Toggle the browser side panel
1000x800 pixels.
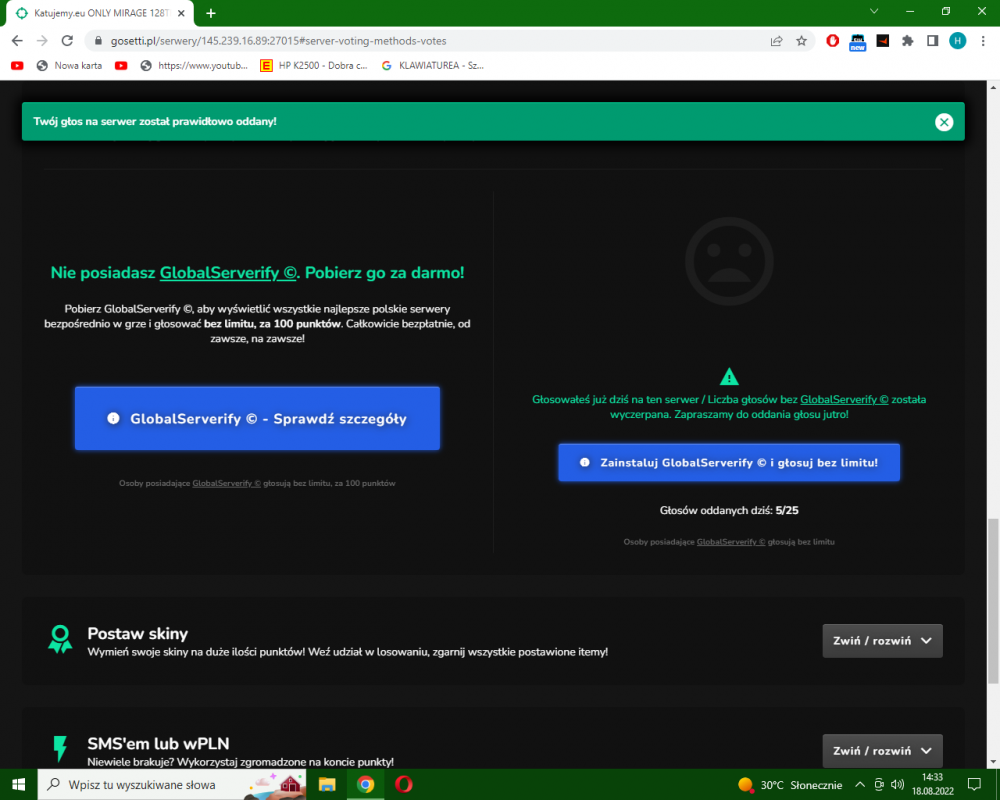(932, 41)
